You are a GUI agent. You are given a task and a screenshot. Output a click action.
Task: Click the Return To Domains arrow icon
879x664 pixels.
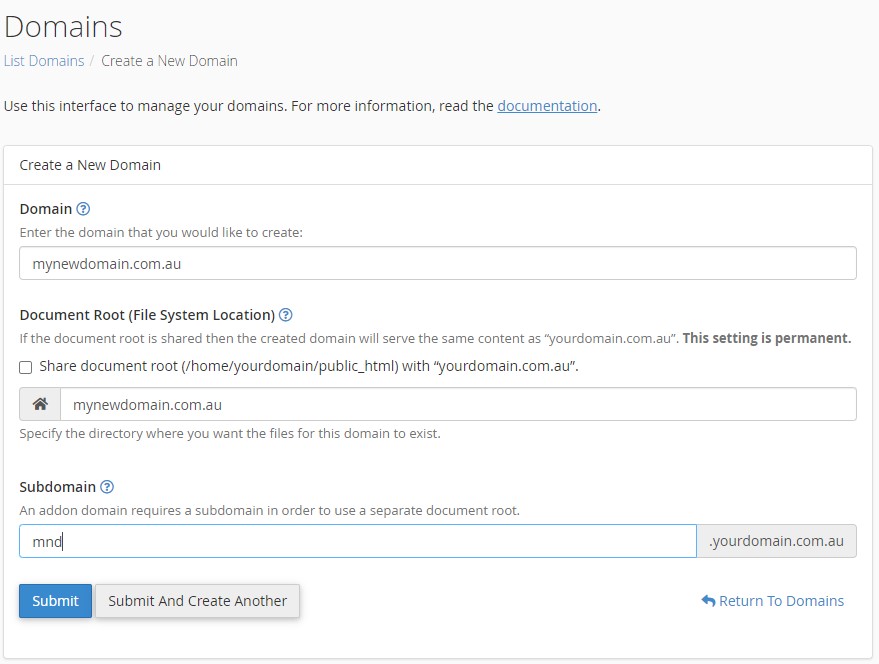pyautogui.click(x=708, y=601)
